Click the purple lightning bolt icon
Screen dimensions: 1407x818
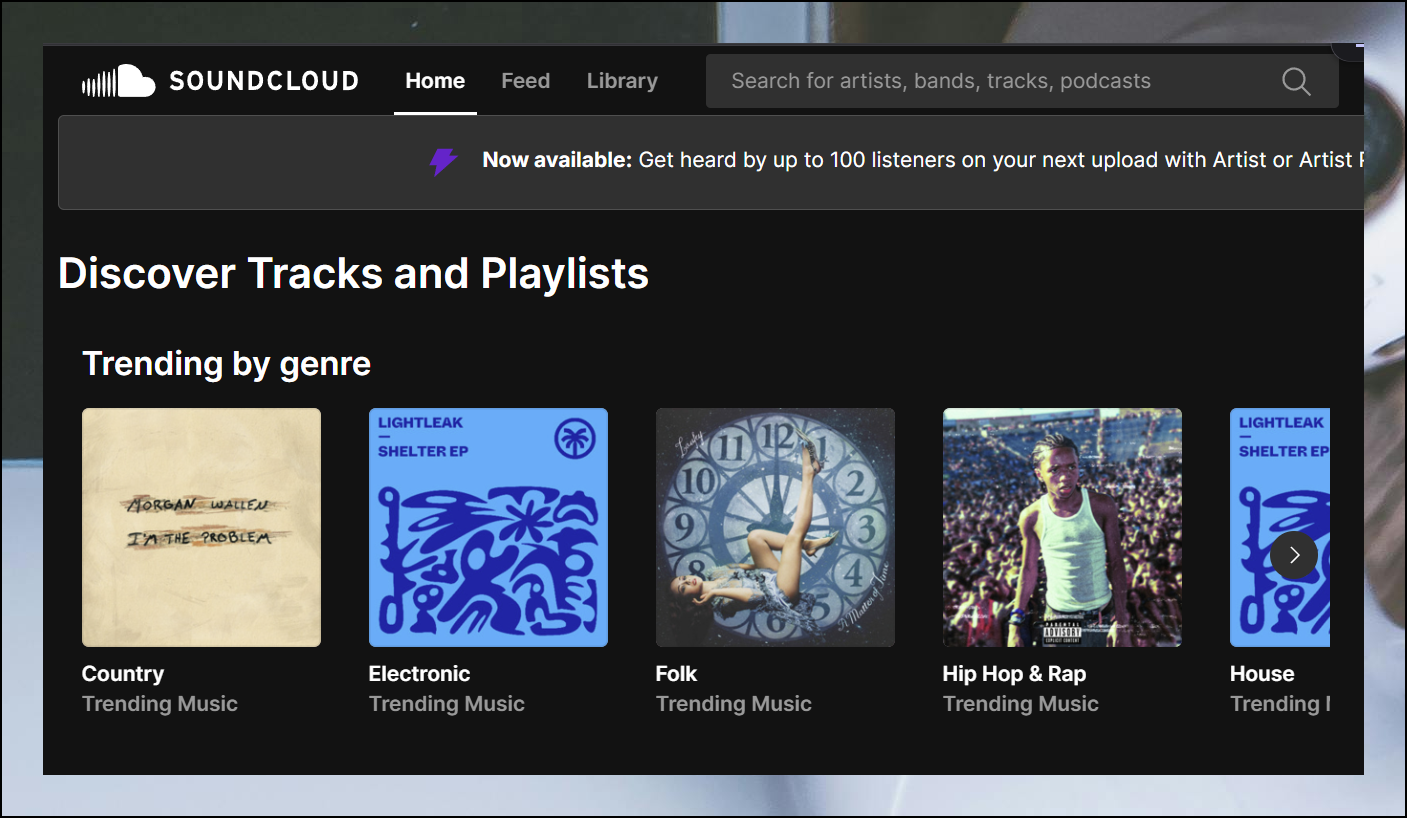coord(444,161)
